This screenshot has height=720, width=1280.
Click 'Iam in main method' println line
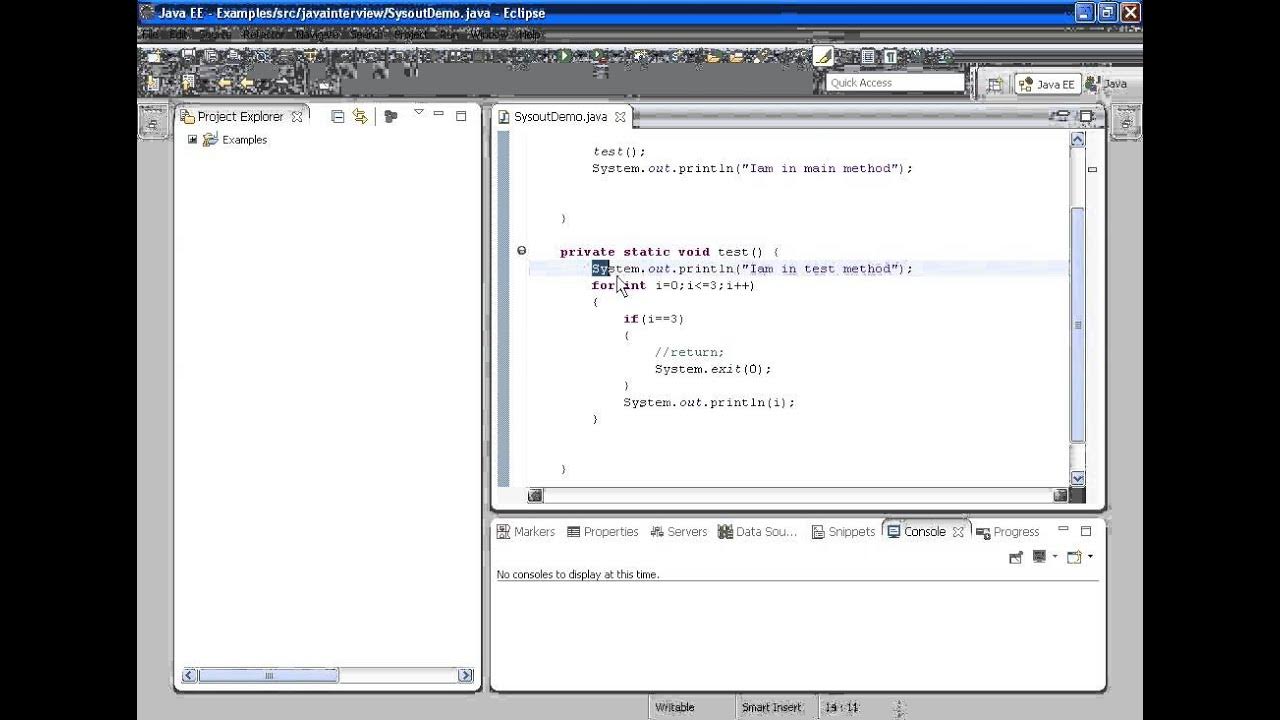tap(752, 169)
